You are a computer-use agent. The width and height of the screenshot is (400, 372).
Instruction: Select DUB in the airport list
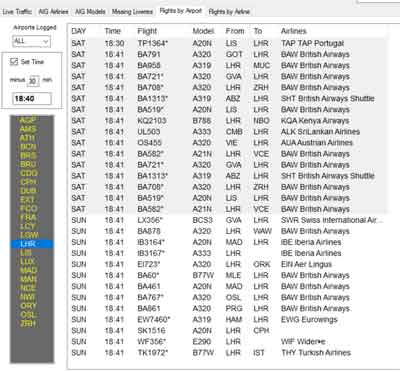pos(28,191)
